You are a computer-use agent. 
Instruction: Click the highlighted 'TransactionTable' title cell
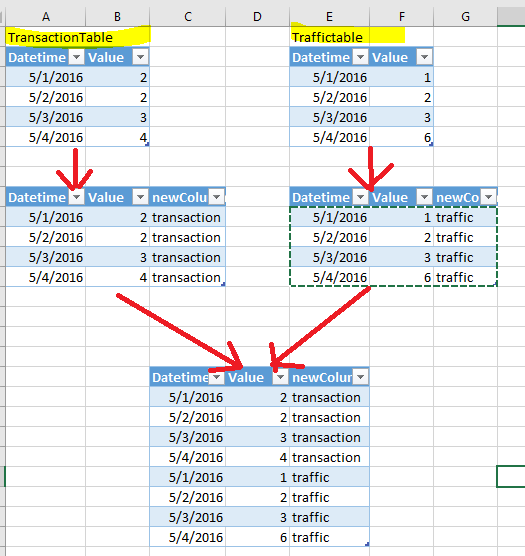pyautogui.click(x=46, y=37)
